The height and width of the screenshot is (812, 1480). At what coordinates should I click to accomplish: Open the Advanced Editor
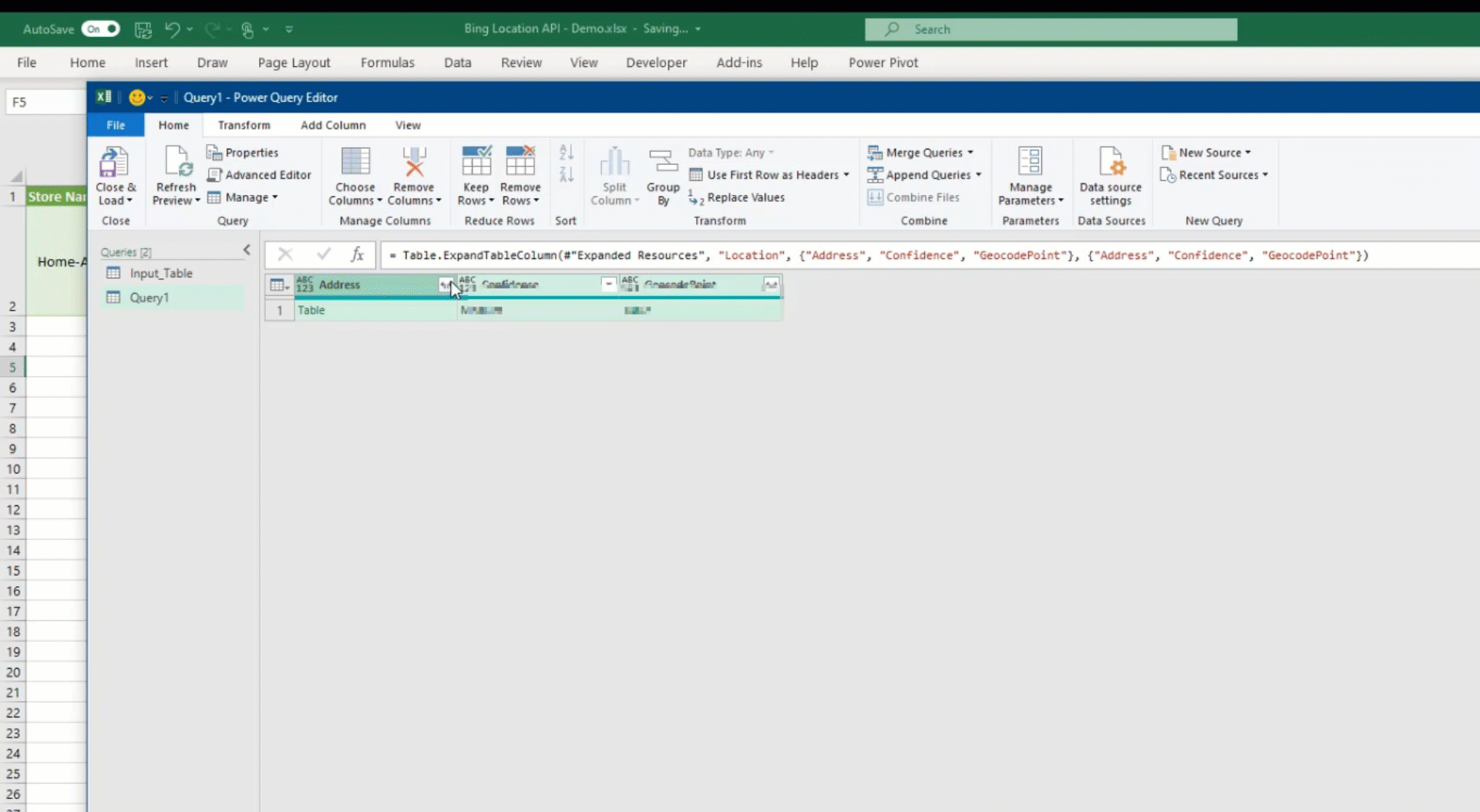click(259, 175)
